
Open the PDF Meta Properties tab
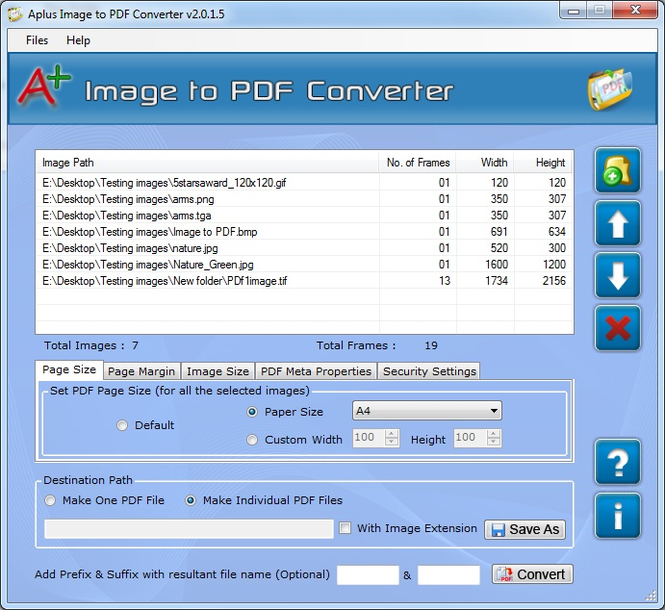click(x=316, y=371)
